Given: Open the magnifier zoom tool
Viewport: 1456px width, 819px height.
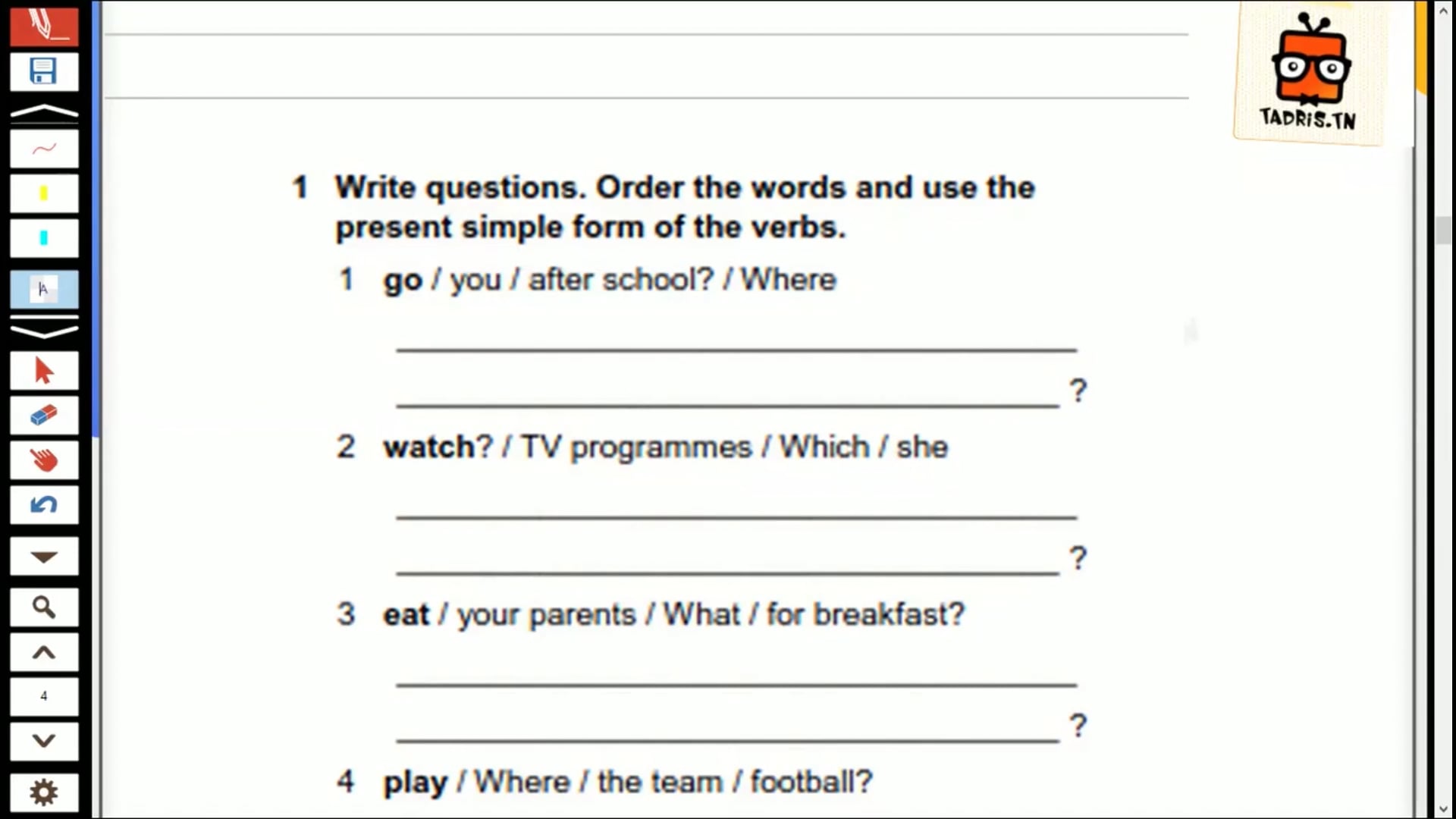Looking at the screenshot, I should point(44,607).
